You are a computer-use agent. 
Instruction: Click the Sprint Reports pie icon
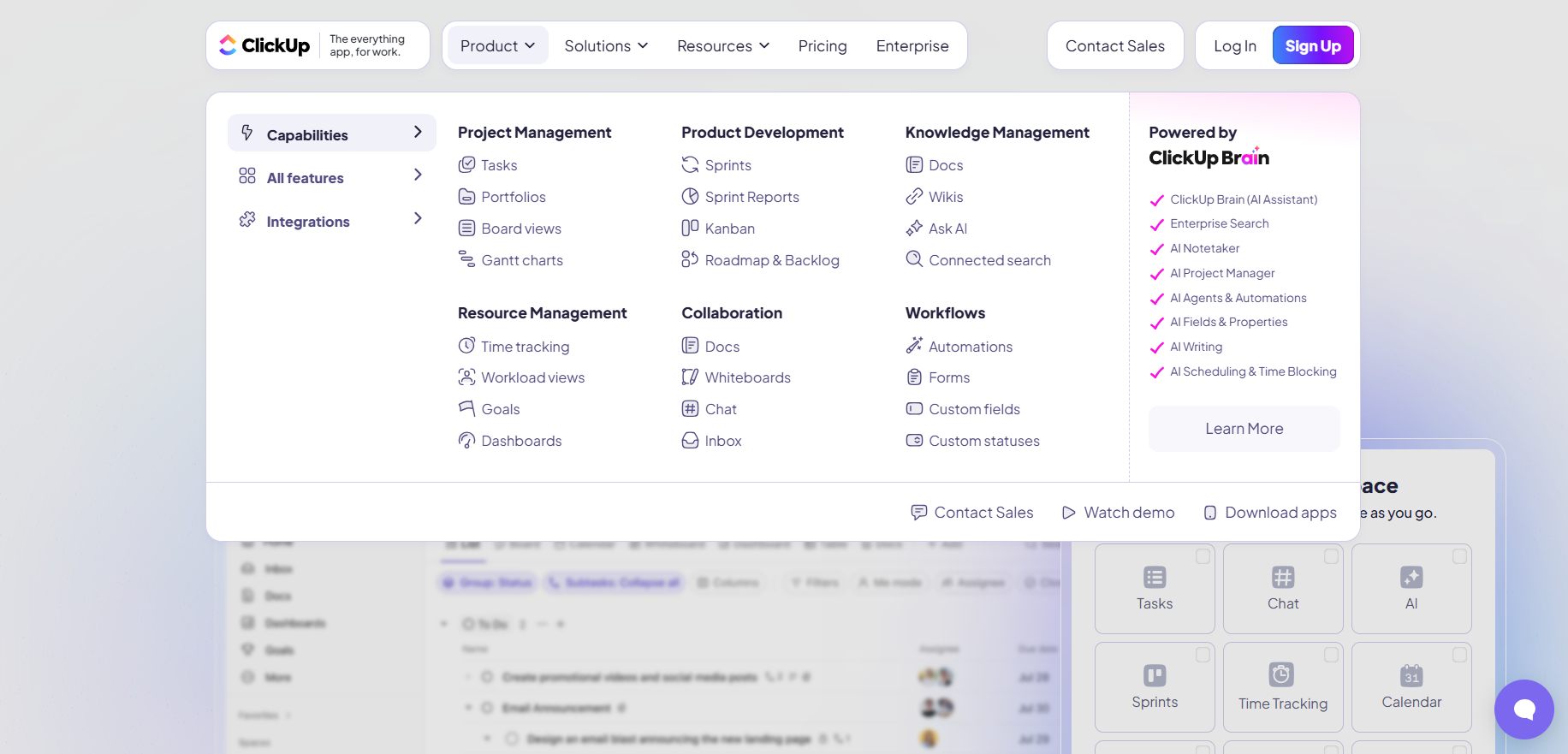click(690, 197)
